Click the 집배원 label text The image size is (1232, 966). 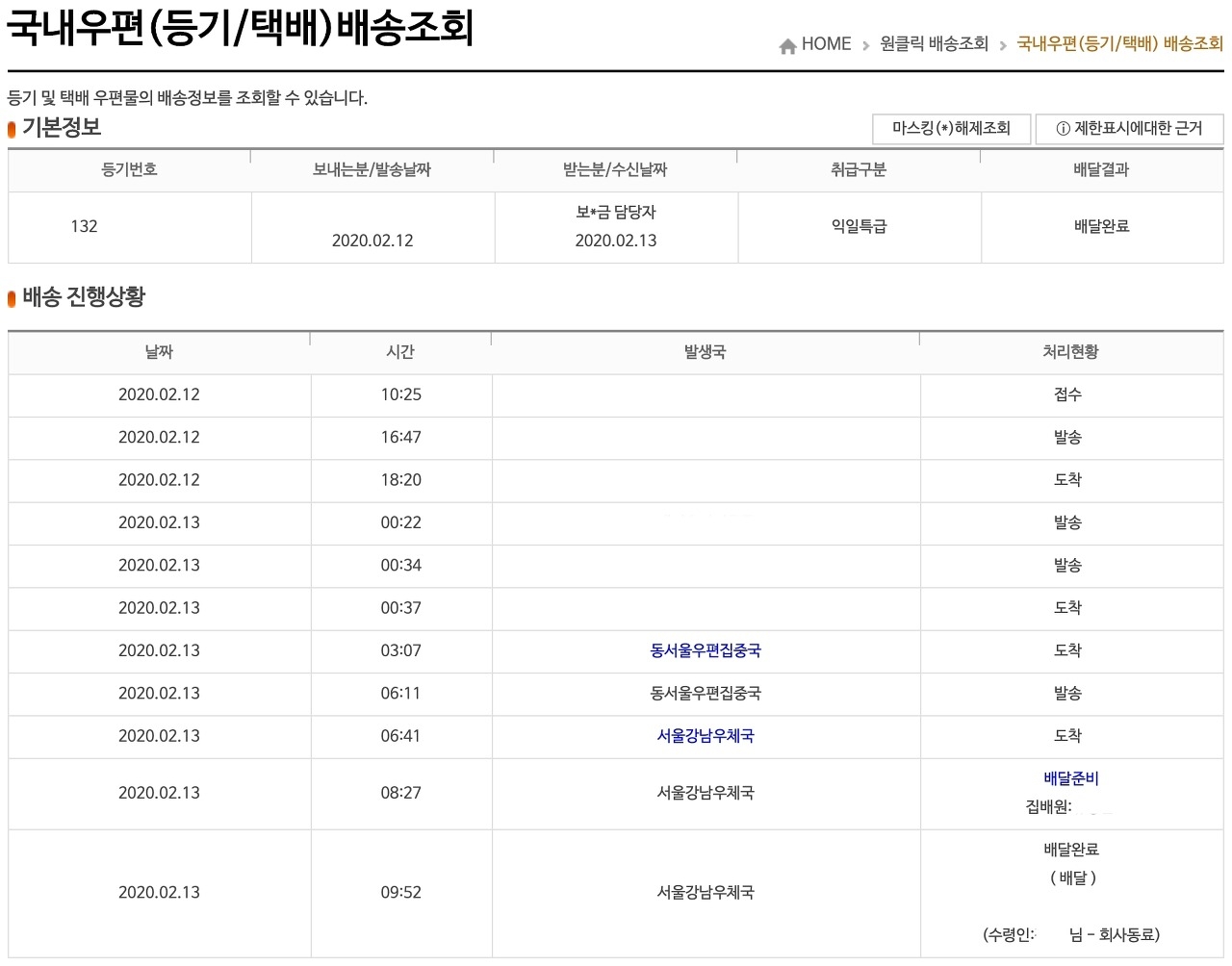[1048, 807]
